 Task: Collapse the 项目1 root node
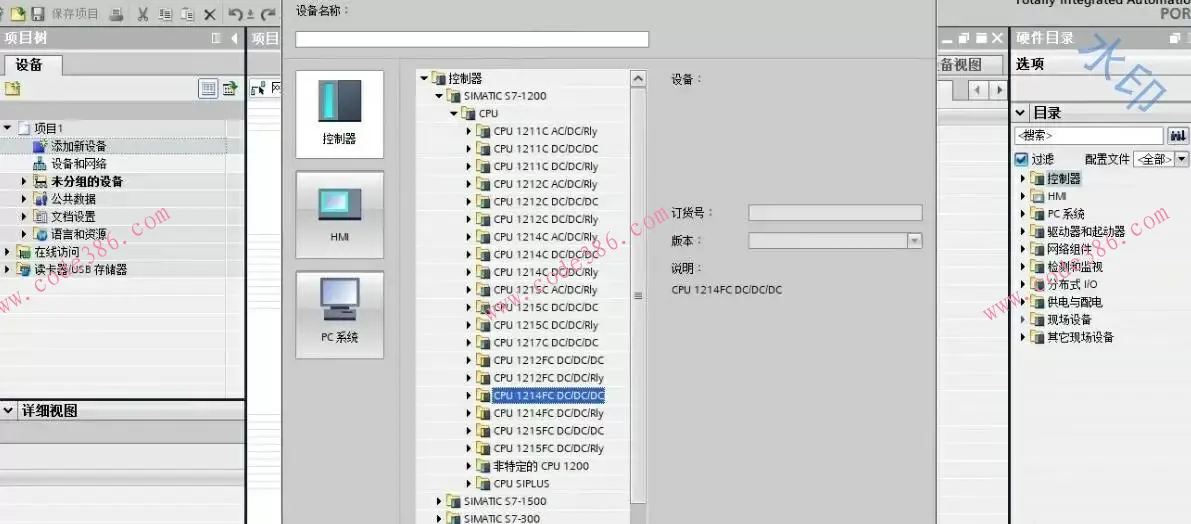point(8,128)
